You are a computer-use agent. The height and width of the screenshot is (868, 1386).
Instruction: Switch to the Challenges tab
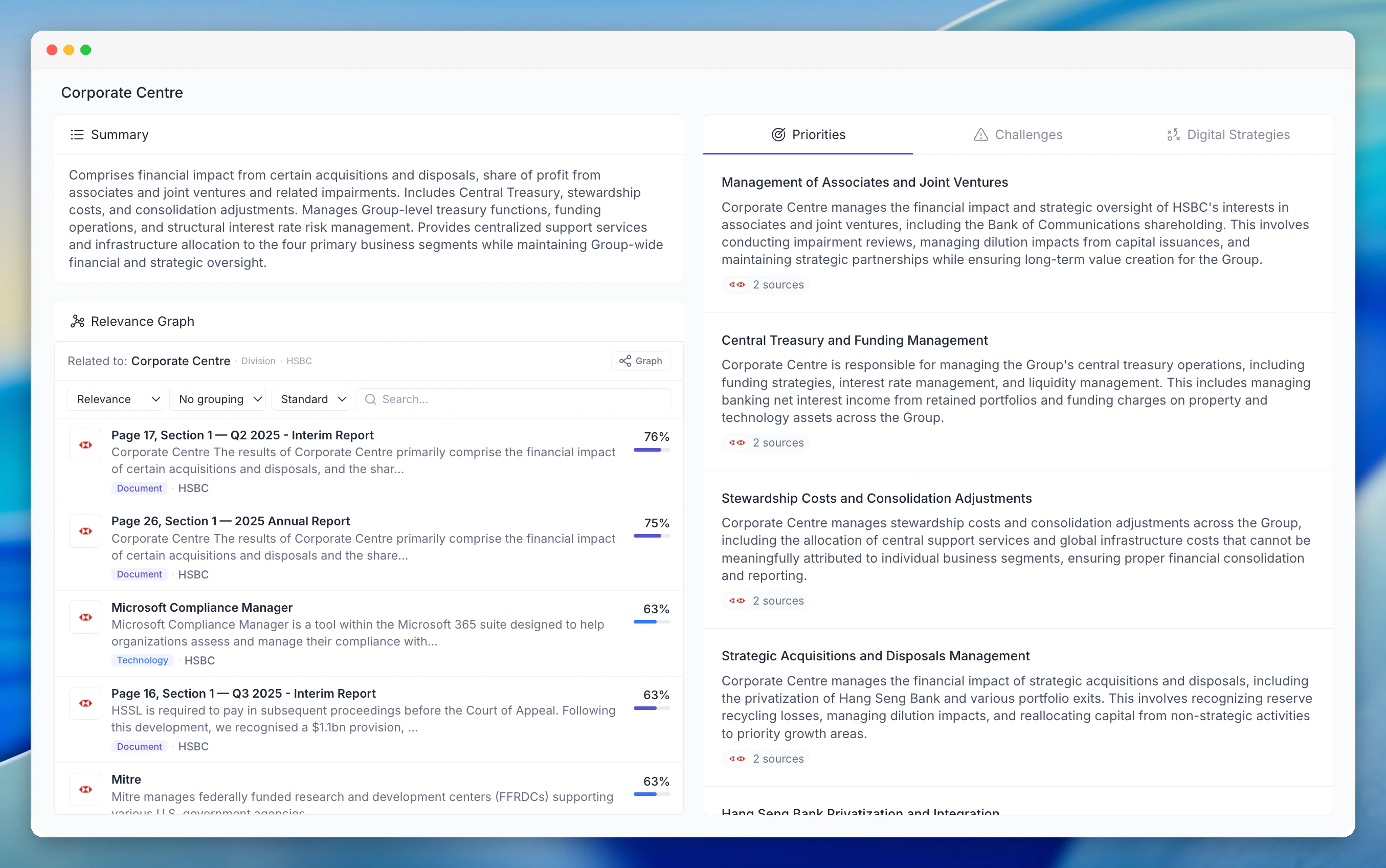[1018, 135]
